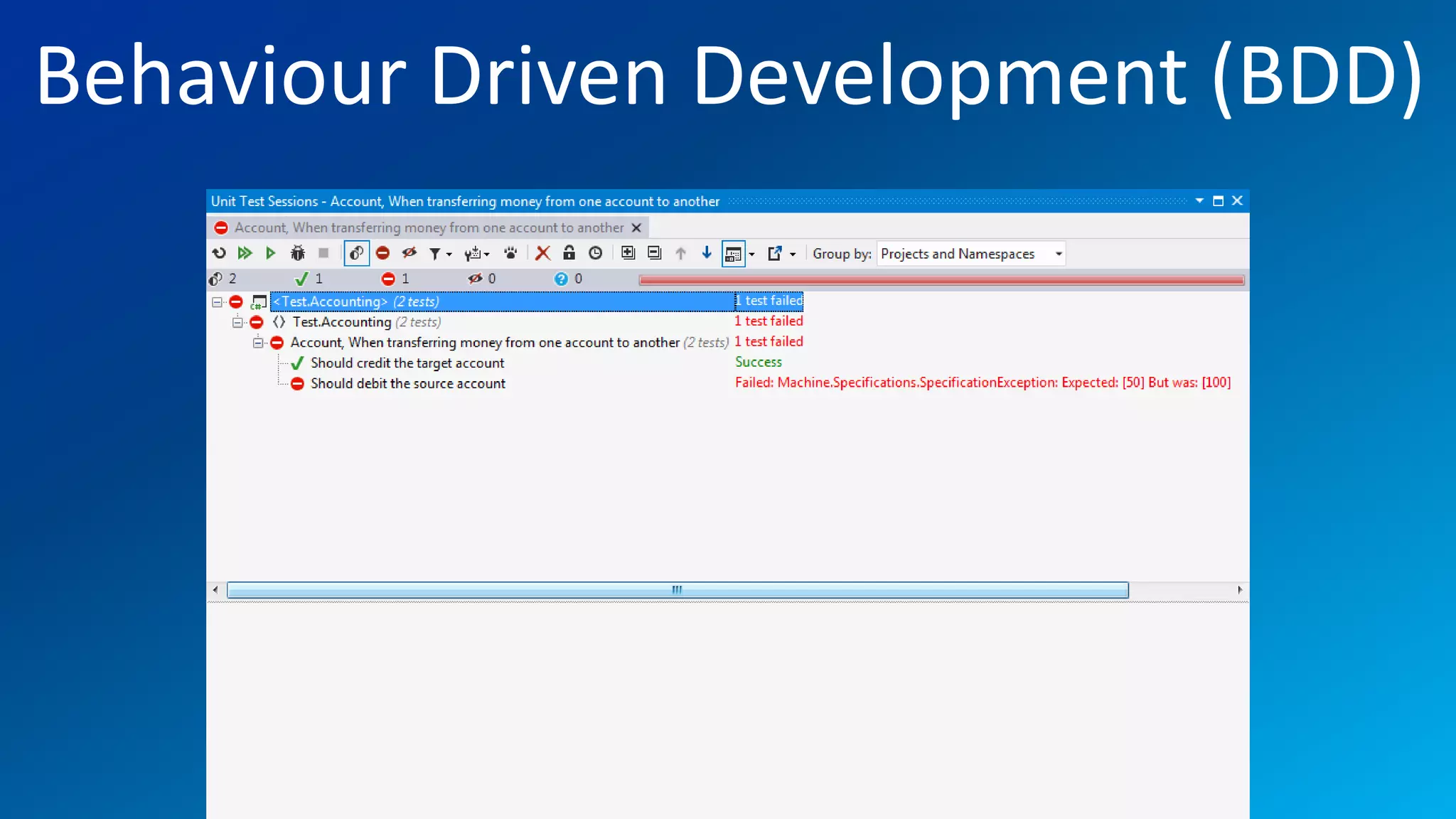Viewport: 1456px width, 819px height.
Task: Open Group by Projects and Namespaces dropdown
Action: tap(971, 254)
